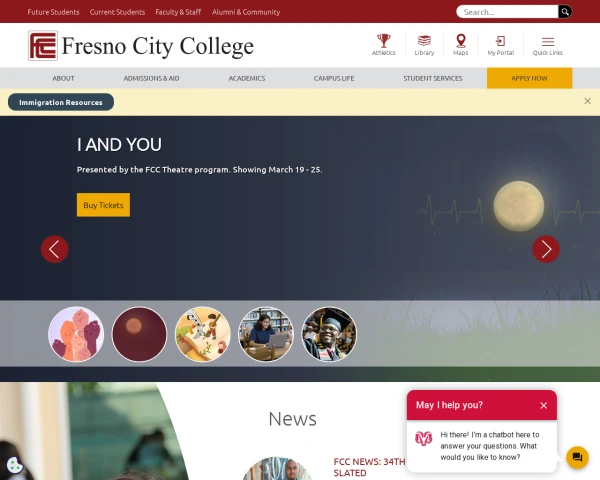Click the Buy Tickets button
The width and height of the screenshot is (600, 480).
[103, 205]
